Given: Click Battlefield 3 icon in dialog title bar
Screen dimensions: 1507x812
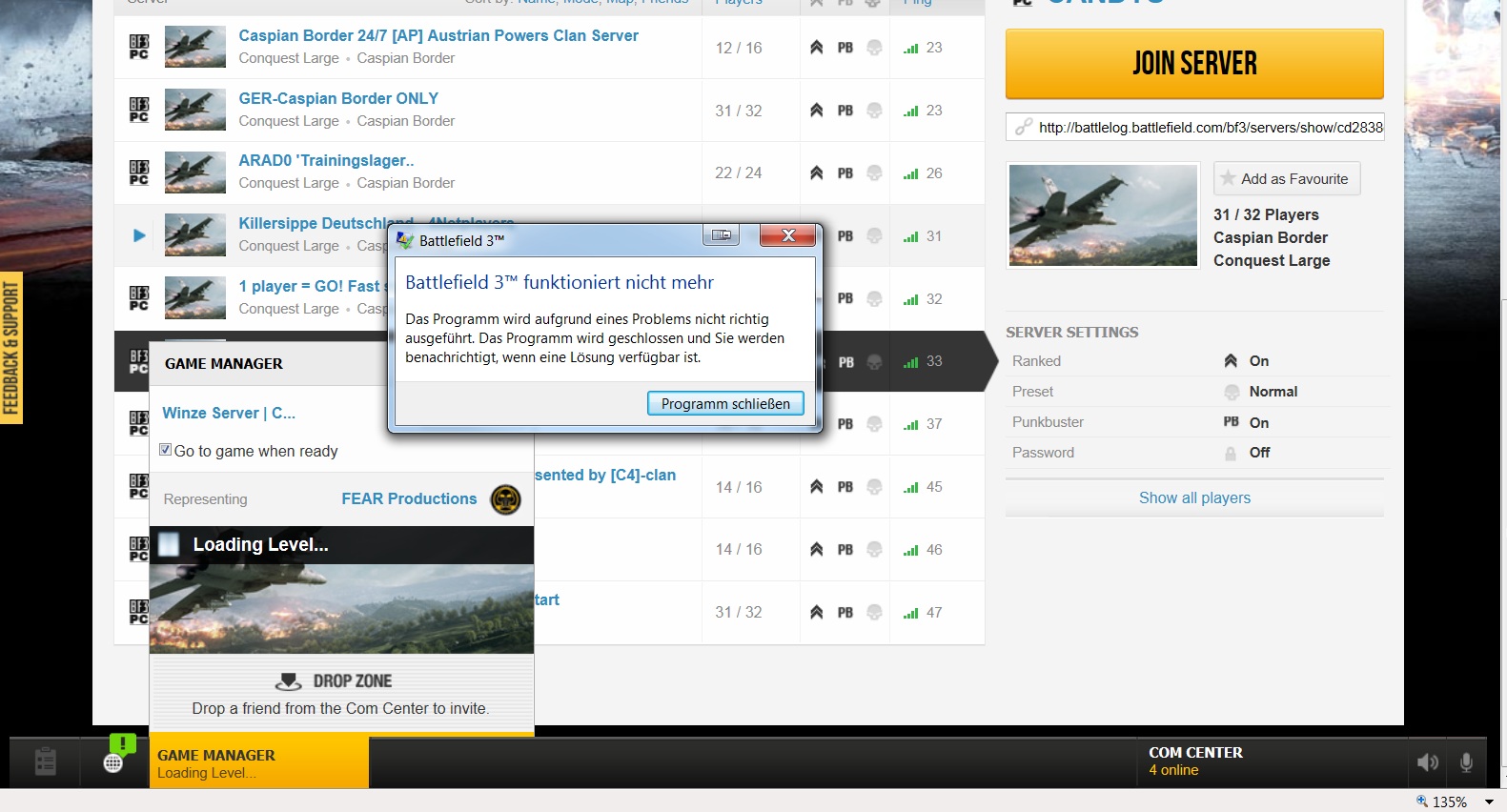Looking at the screenshot, I should click(405, 240).
